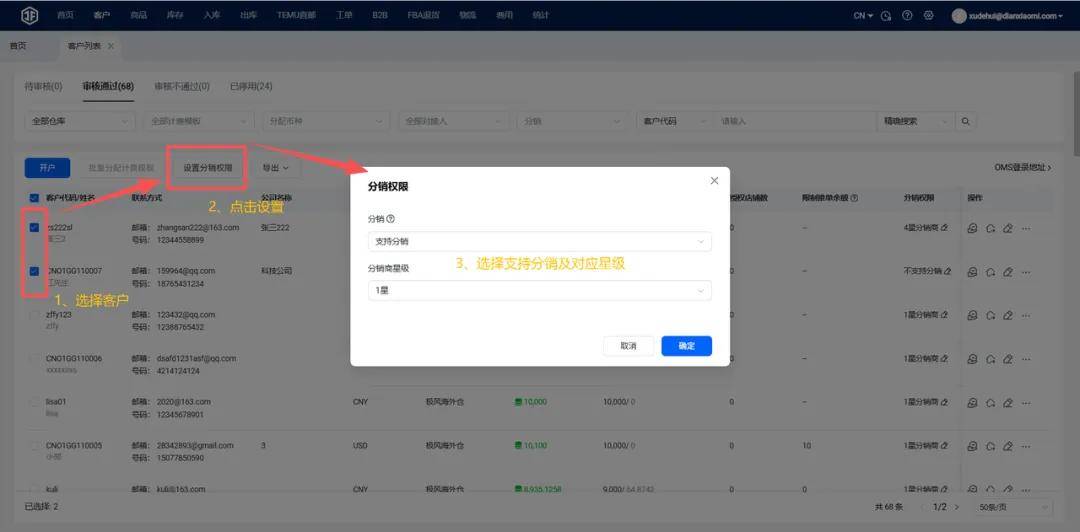Click the 取消 button in dialog
This screenshot has width=1080, height=532.
pyautogui.click(x=628, y=346)
